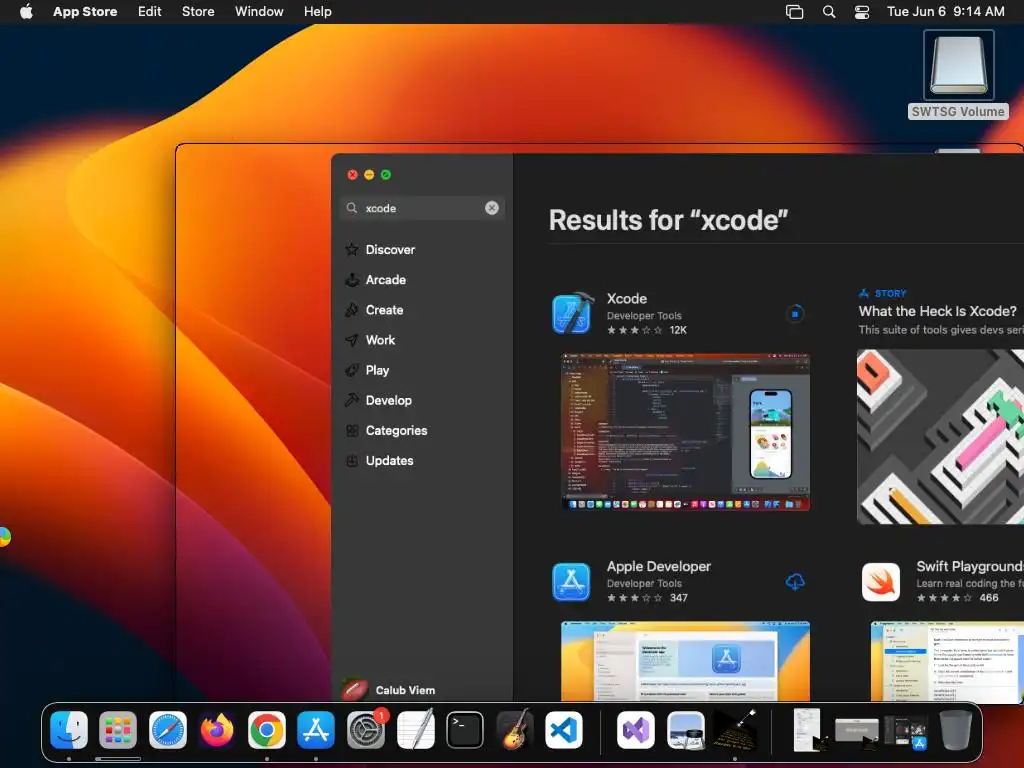
Task: Go to the Work section
Action: (x=380, y=340)
